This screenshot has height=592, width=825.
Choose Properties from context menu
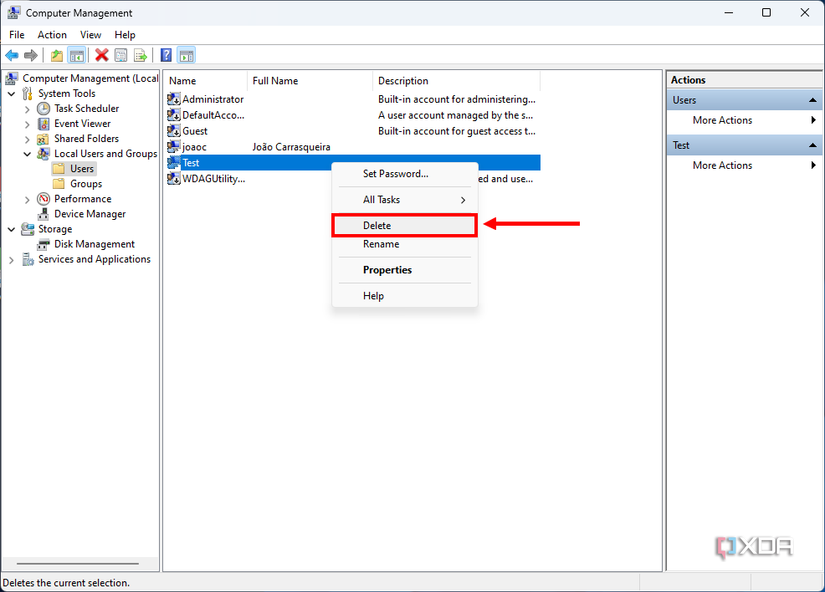click(x=405, y=270)
